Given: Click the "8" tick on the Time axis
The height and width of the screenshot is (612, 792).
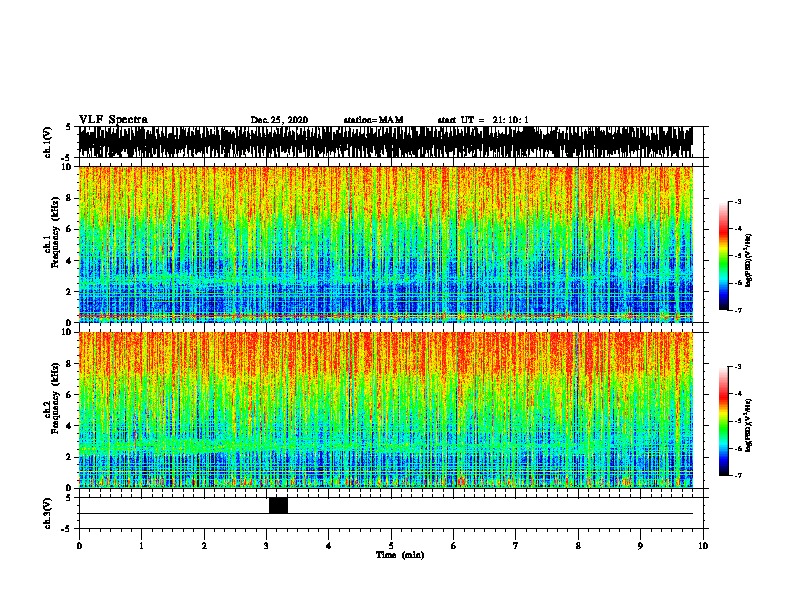Looking at the screenshot, I should pyautogui.click(x=578, y=546).
